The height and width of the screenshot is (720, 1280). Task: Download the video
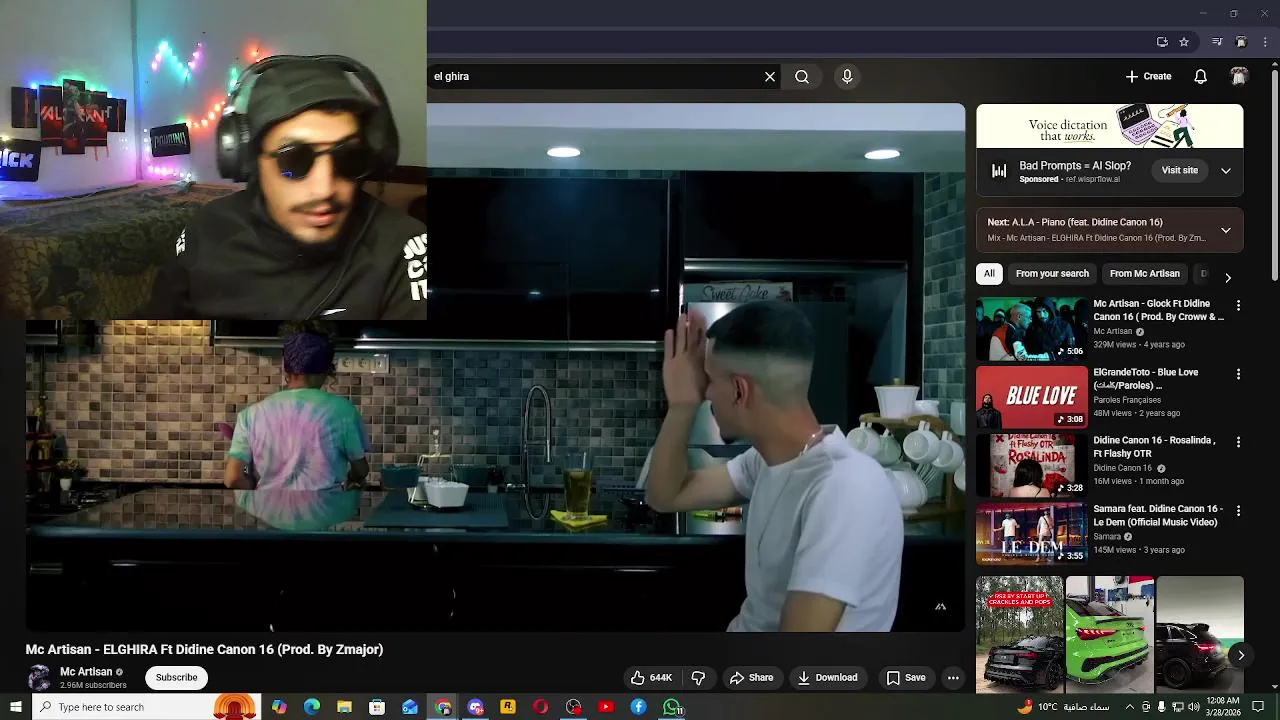[827, 677]
